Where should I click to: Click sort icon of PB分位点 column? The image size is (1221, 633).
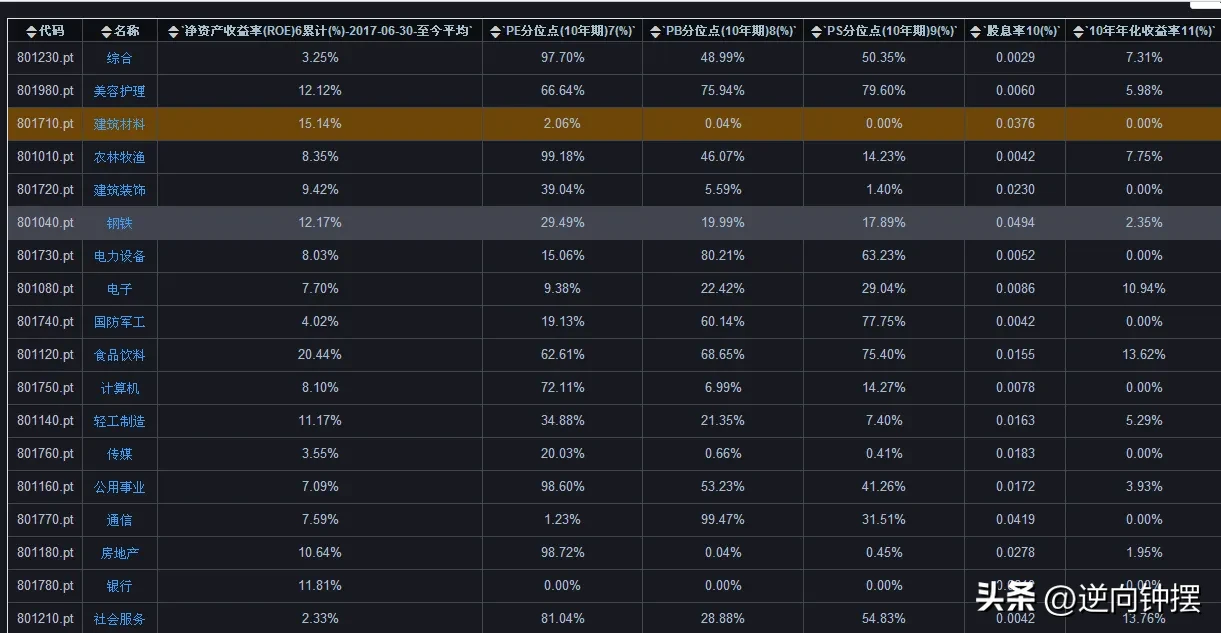tap(656, 31)
